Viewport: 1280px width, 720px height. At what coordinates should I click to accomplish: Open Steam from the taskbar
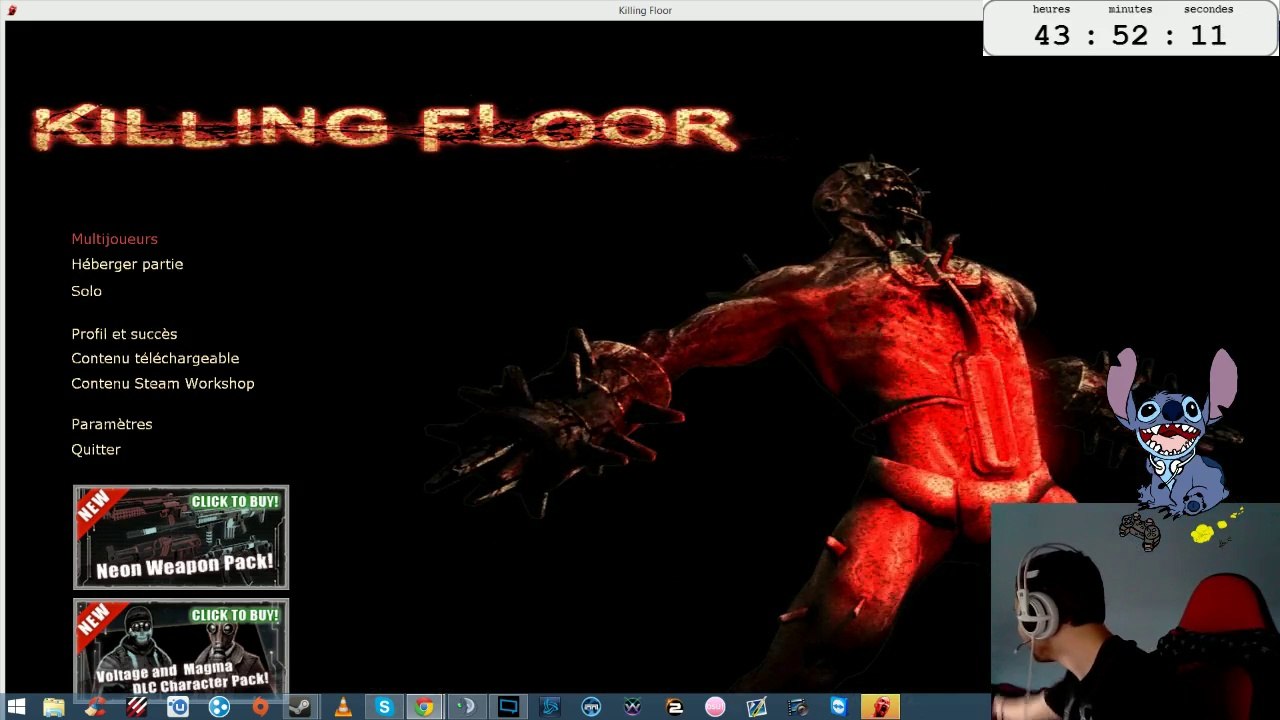pyautogui.click(x=299, y=707)
